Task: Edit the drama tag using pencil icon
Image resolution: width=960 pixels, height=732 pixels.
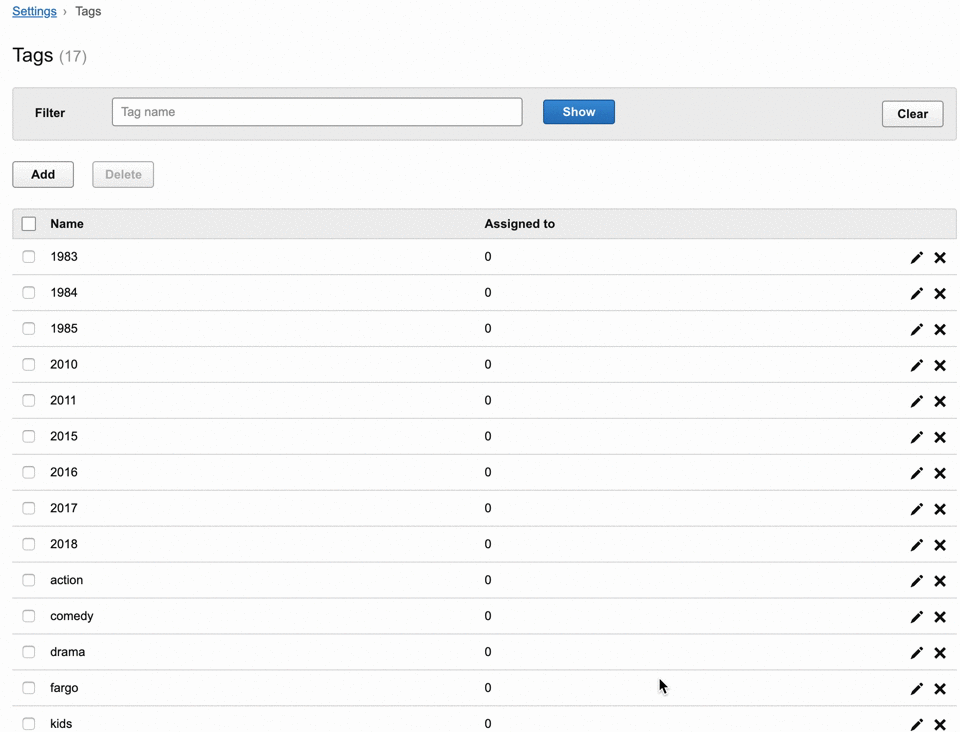Action: (x=916, y=653)
